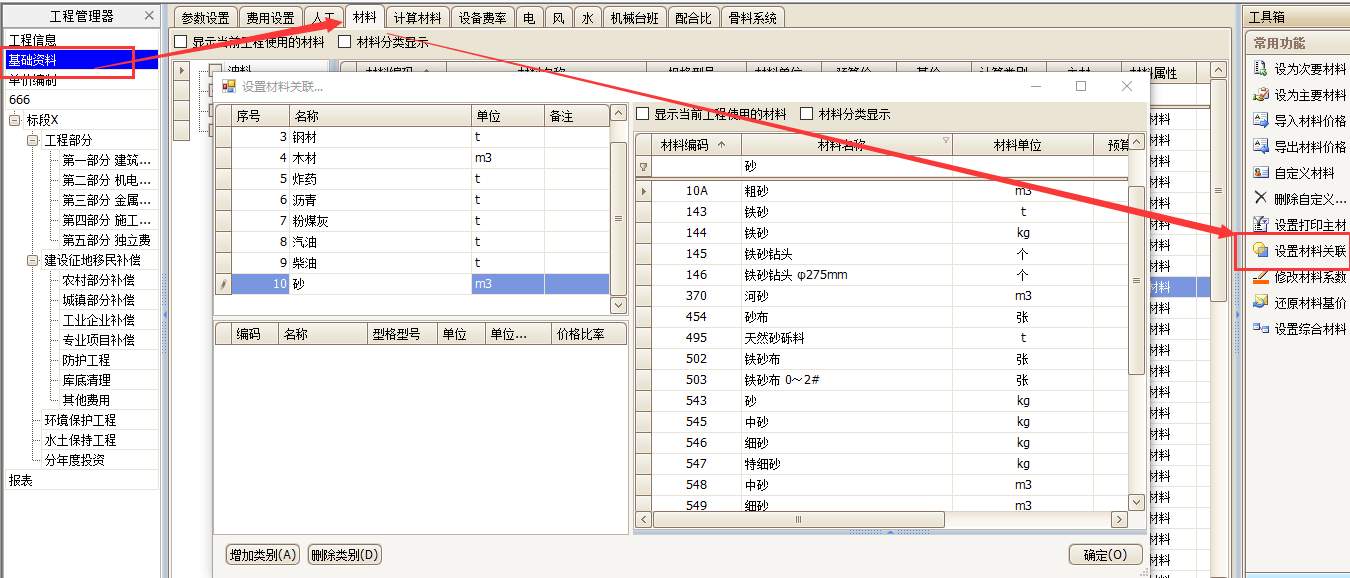This screenshot has width=1350, height=578.
Task: Open the 机械台班 tab
Action: pyautogui.click(x=634, y=17)
